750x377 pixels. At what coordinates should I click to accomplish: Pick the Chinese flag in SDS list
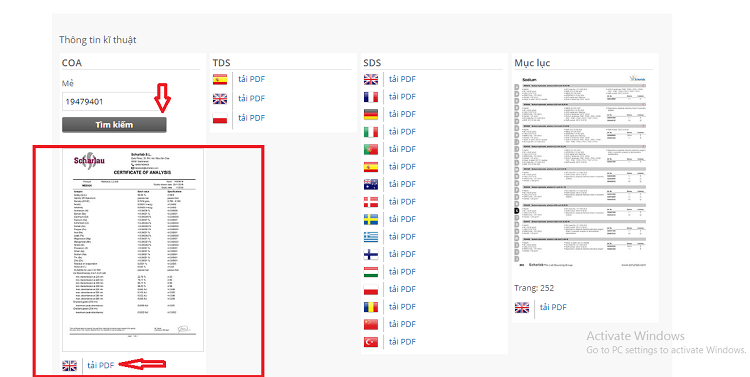point(371,324)
